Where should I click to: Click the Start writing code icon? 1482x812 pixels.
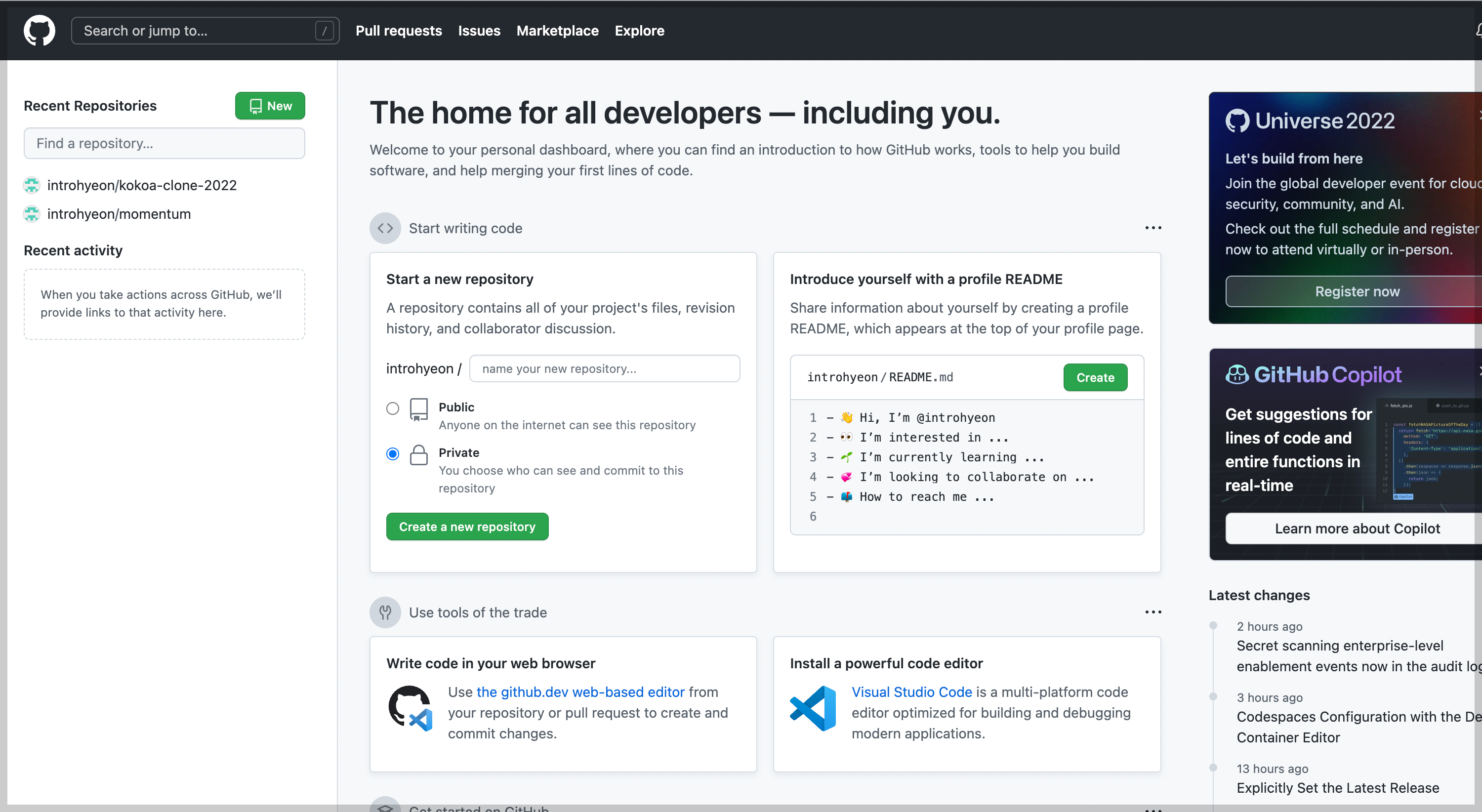coord(385,228)
